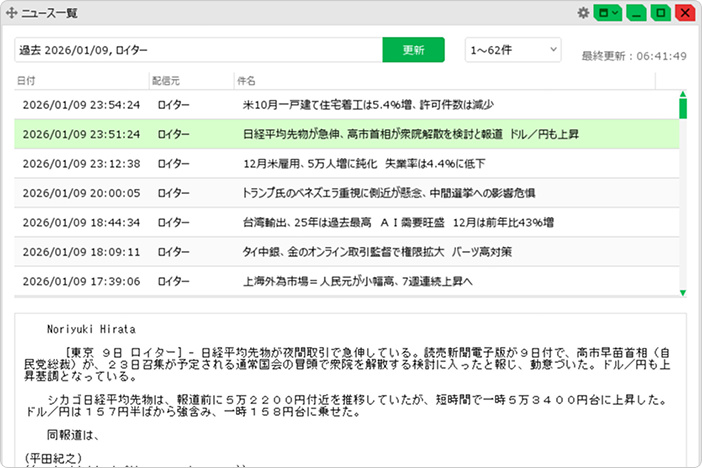This screenshot has width=702, height=468.
Task: Click the green news list scrollbar thumb
Action: tap(683, 108)
